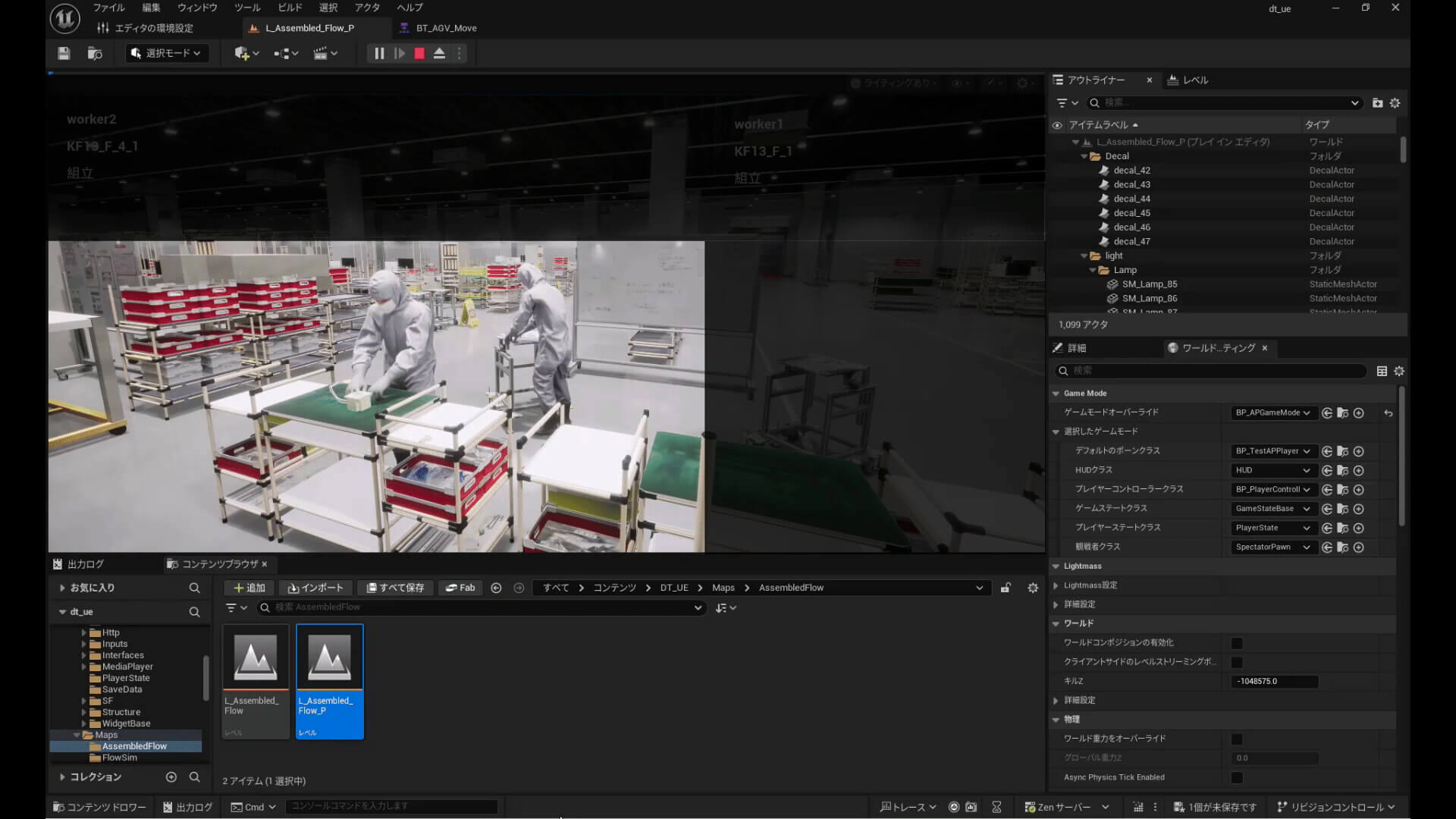Lock the content browser with padlock icon
The width and height of the screenshot is (1456, 819).
(1006, 588)
